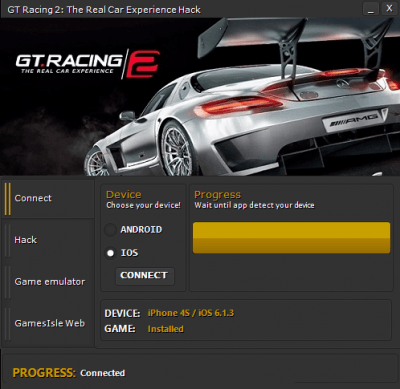Click the yellow progress bar

[x=291, y=238]
